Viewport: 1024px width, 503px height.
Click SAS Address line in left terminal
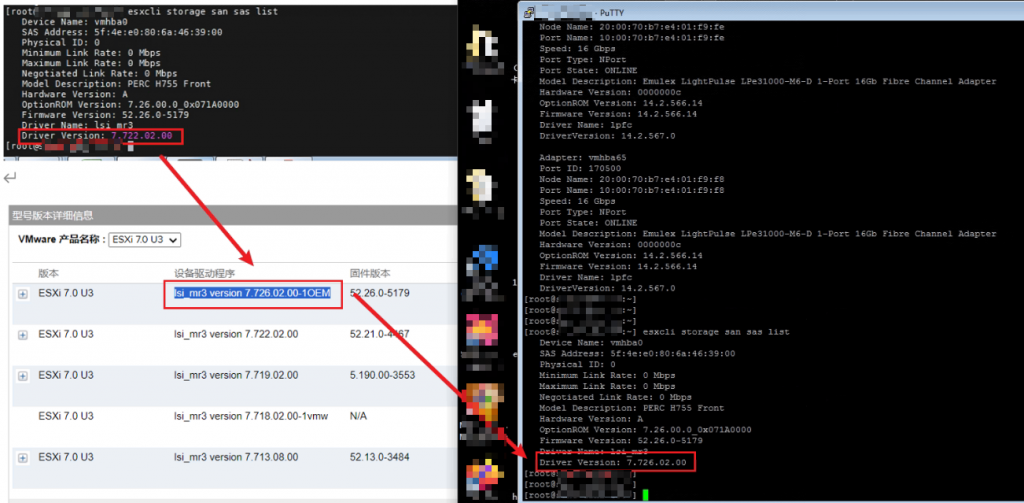[x=122, y=32]
